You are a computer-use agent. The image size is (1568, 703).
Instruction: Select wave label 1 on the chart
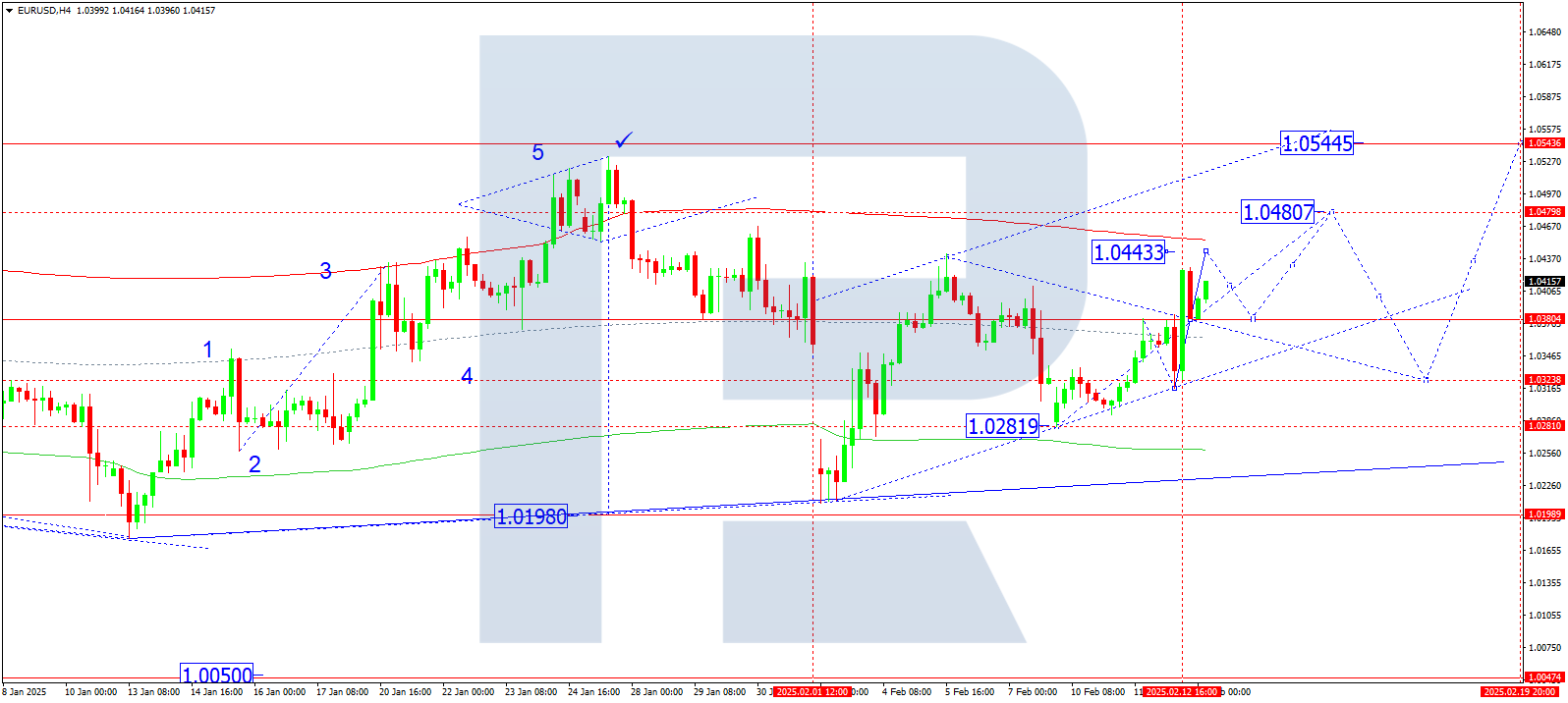coord(207,350)
